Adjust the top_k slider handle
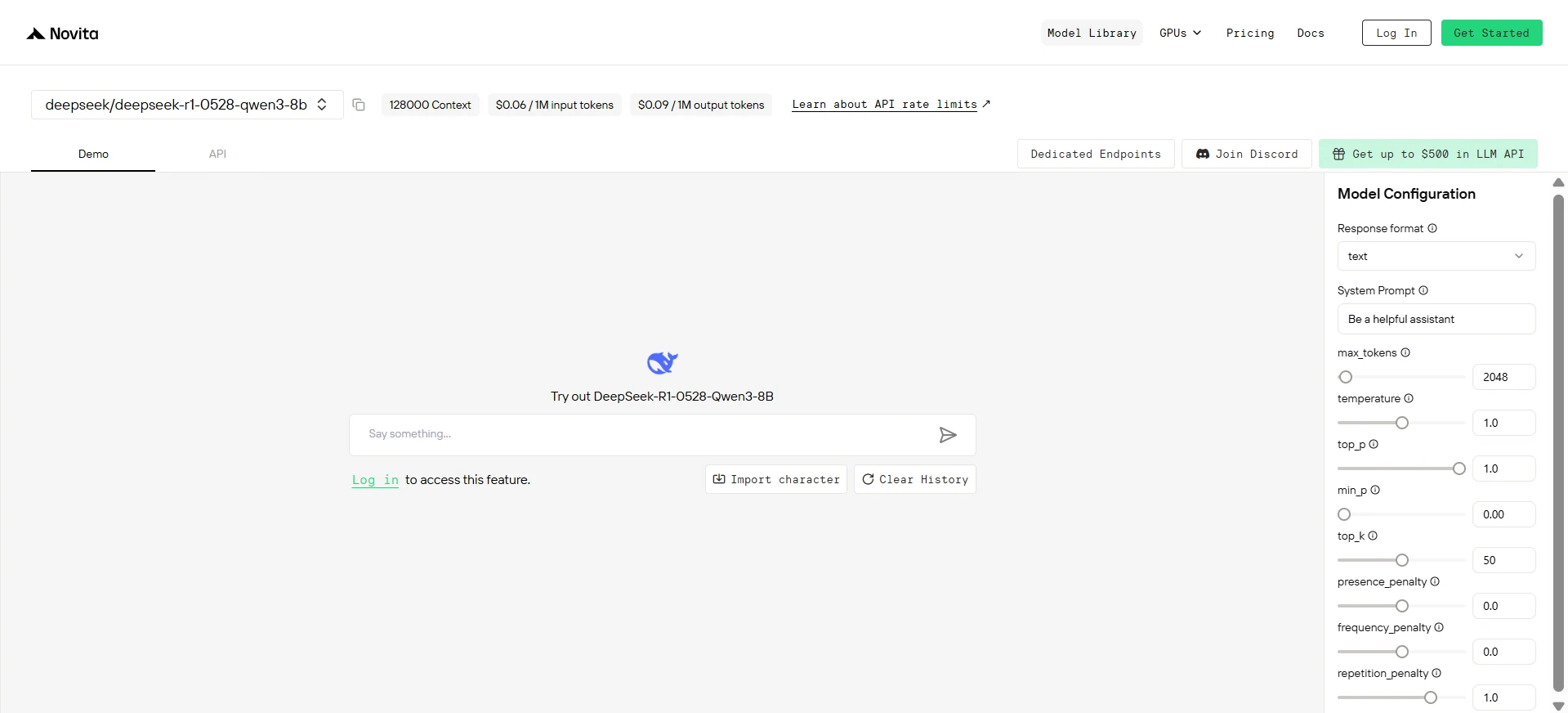Image resolution: width=1568 pixels, height=713 pixels. [1402, 560]
